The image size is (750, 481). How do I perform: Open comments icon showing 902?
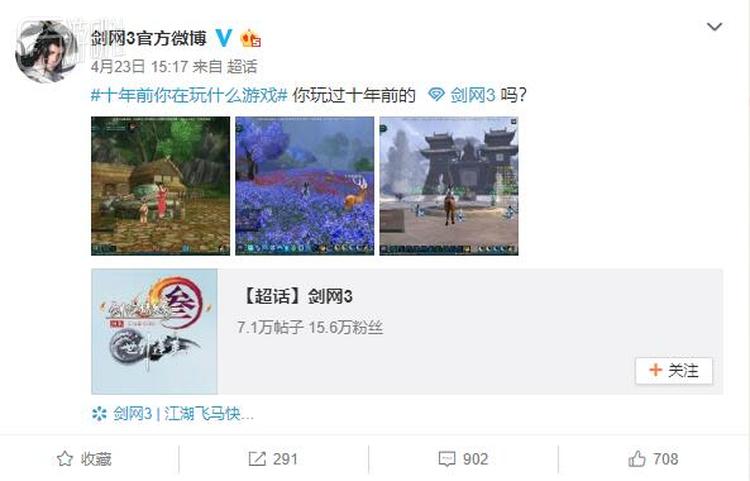(x=447, y=459)
